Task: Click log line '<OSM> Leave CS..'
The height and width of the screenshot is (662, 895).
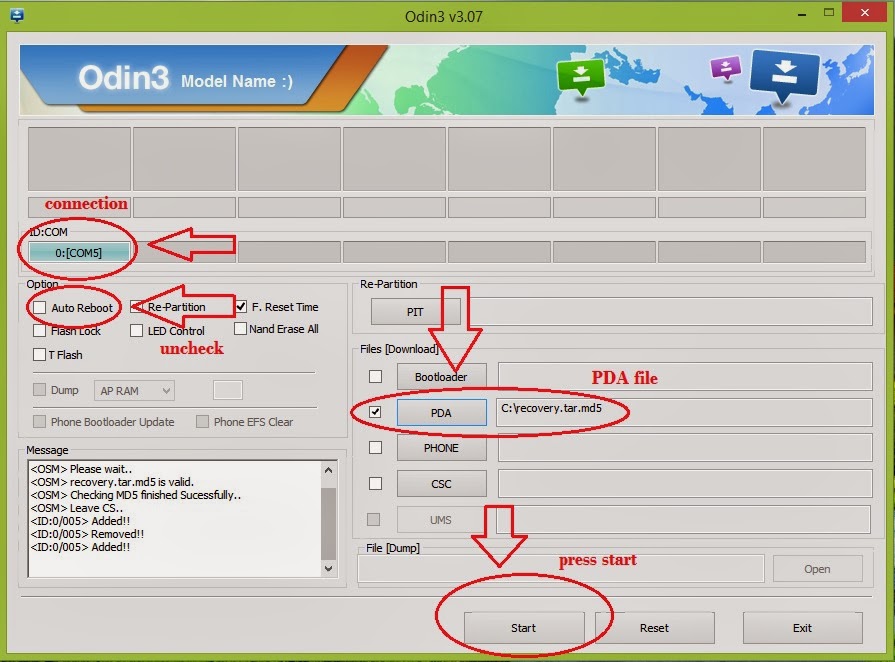Action: pos(76,508)
